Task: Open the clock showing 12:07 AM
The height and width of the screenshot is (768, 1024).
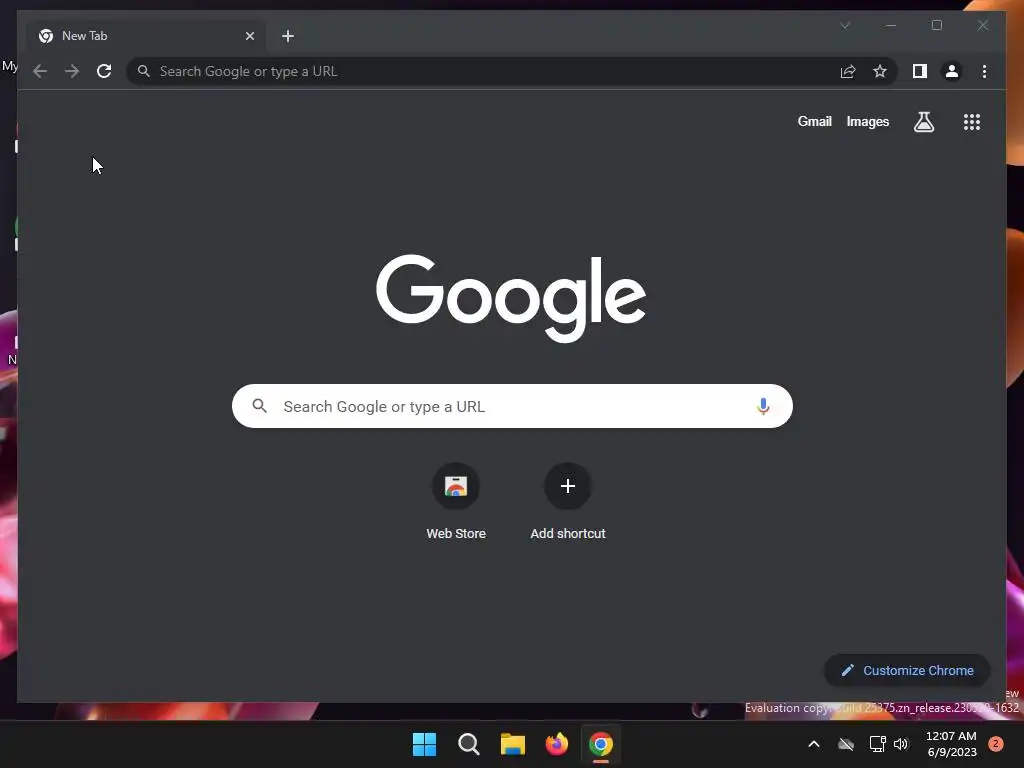Action: click(x=951, y=744)
